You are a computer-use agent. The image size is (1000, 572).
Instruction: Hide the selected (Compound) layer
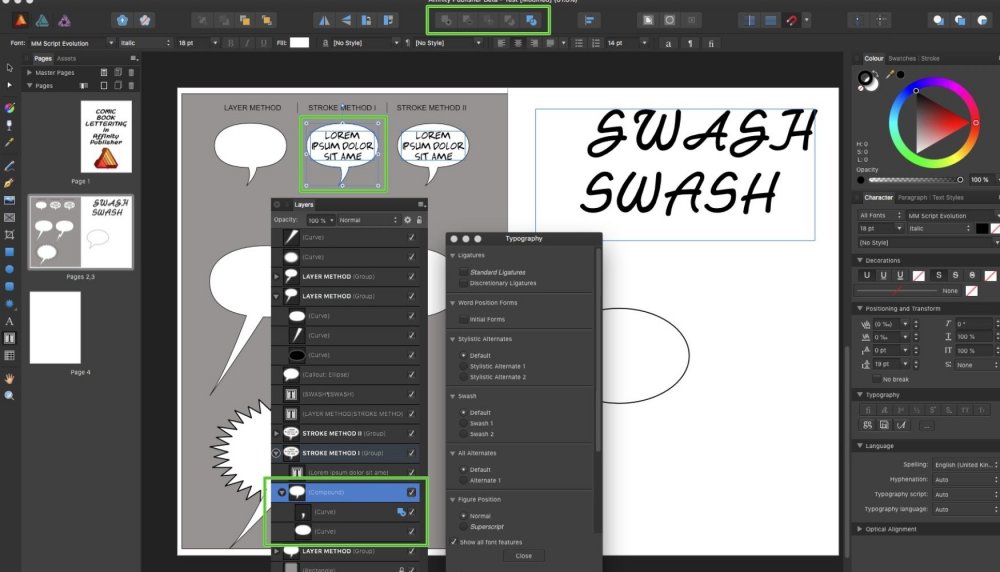pos(411,492)
